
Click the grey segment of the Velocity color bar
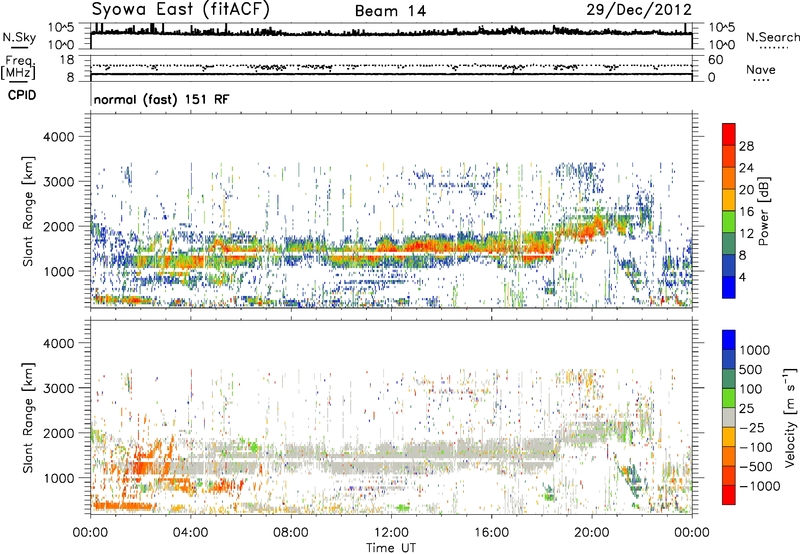click(729, 417)
